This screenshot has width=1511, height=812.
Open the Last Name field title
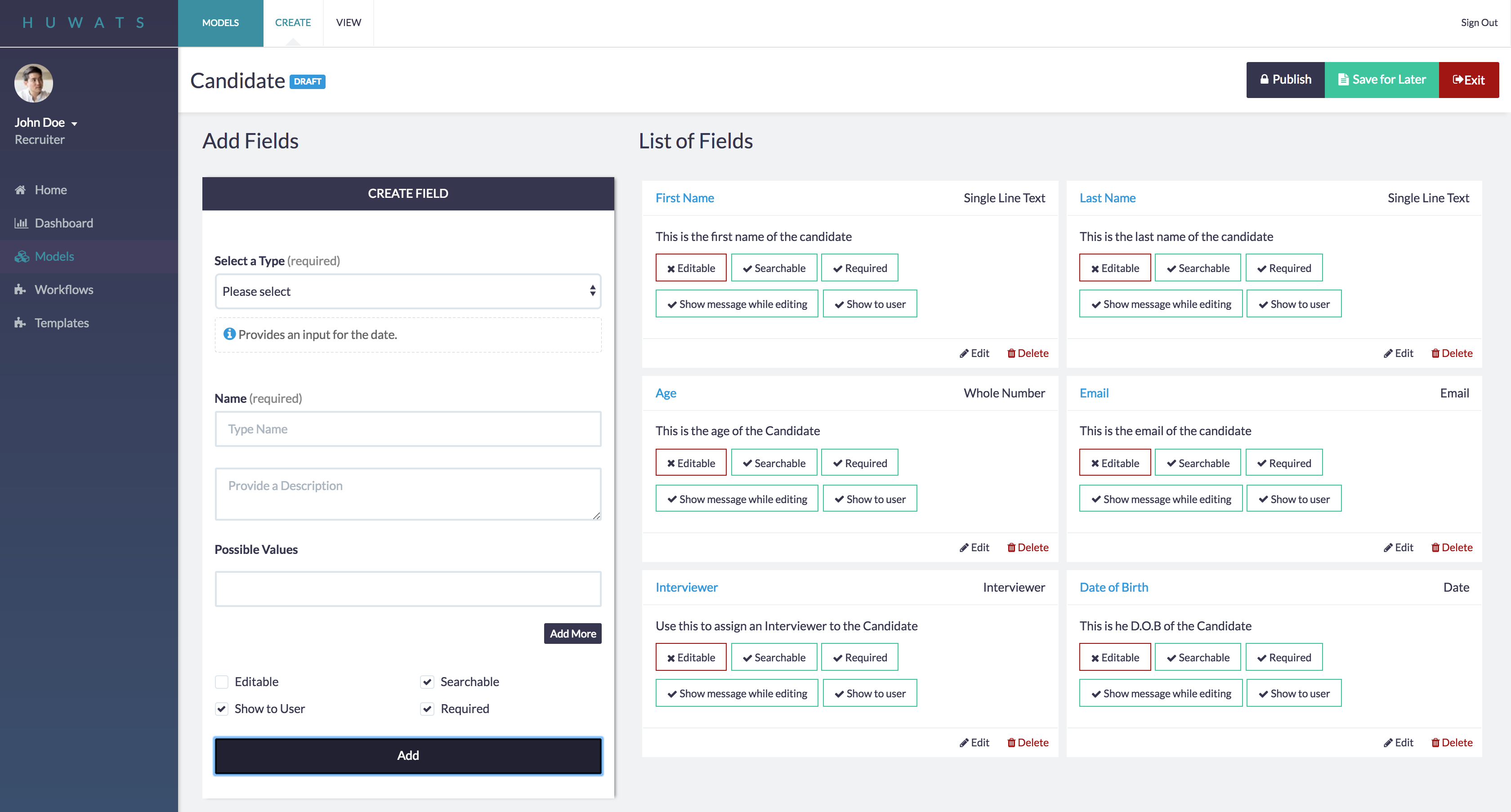tap(1108, 198)
